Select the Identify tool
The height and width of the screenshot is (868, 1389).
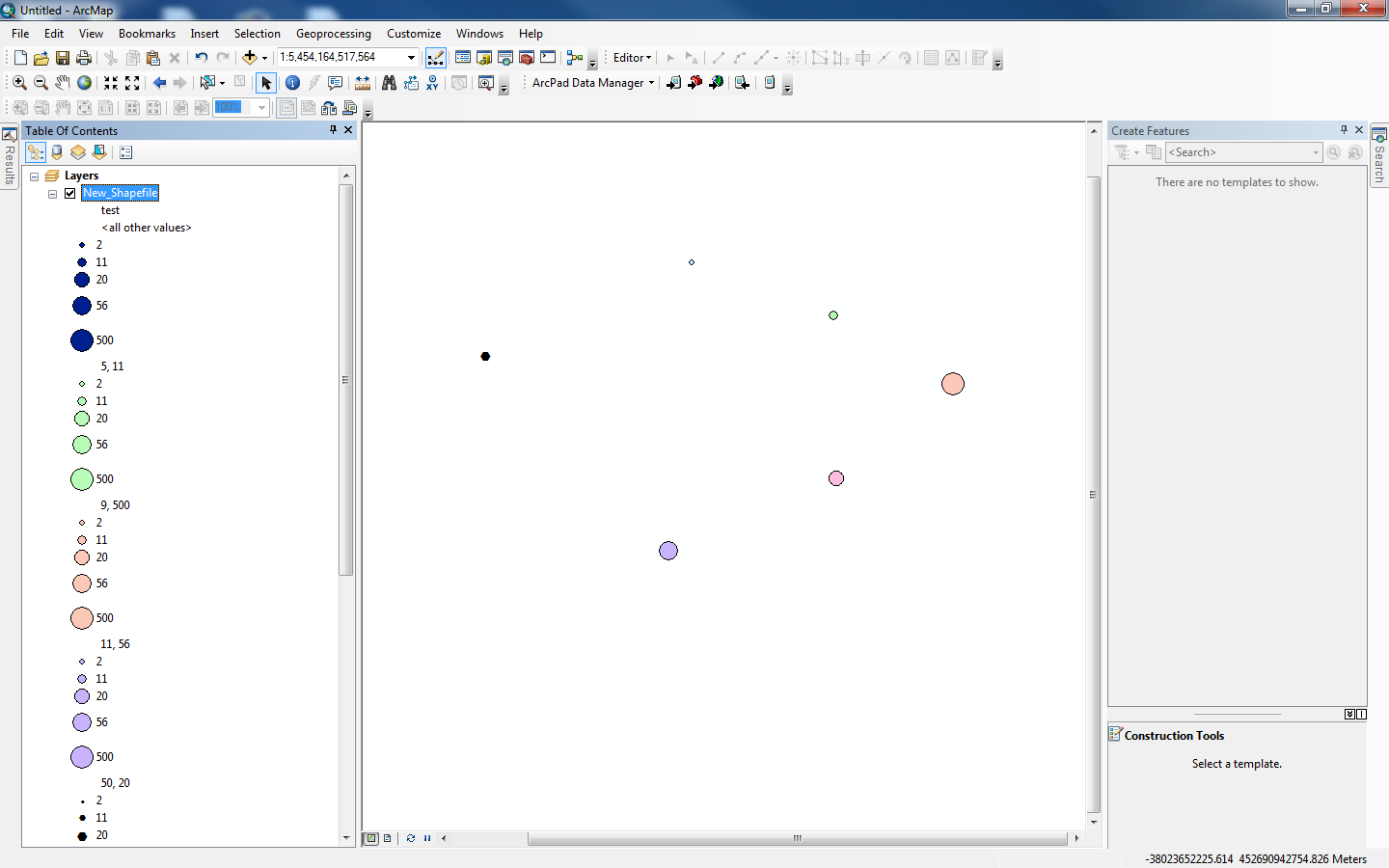(292, 83)
